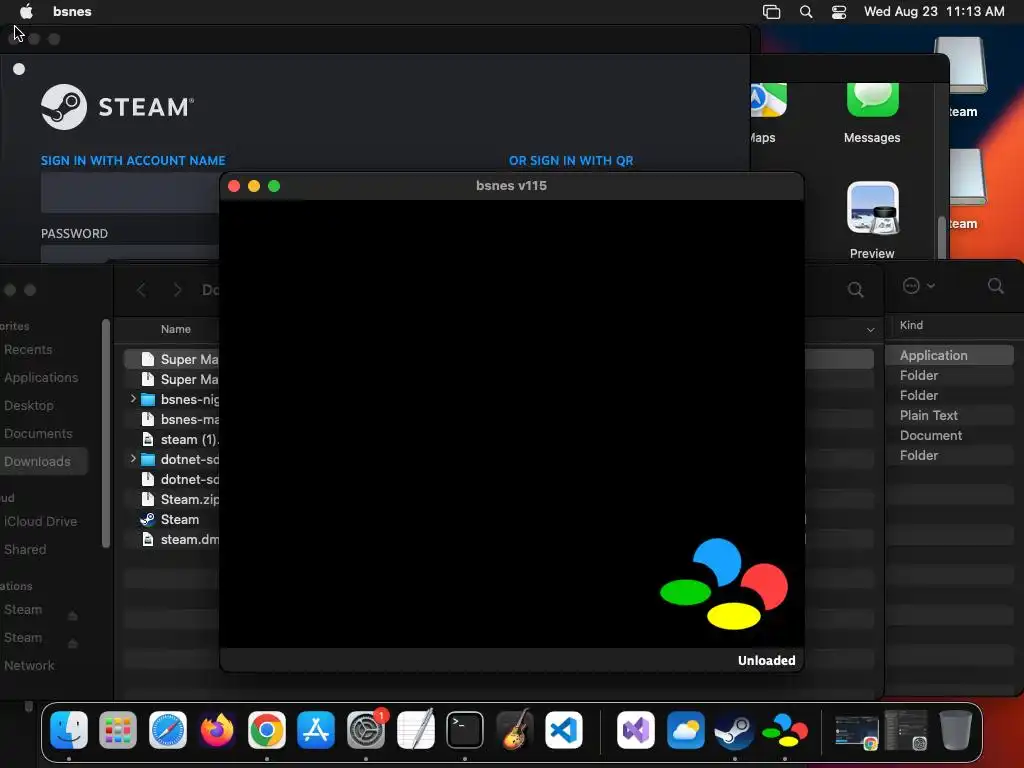The height and width of the screenshot is (768, 1024).
Task: Launch Firefox from the dock
Action: [217, 729]
